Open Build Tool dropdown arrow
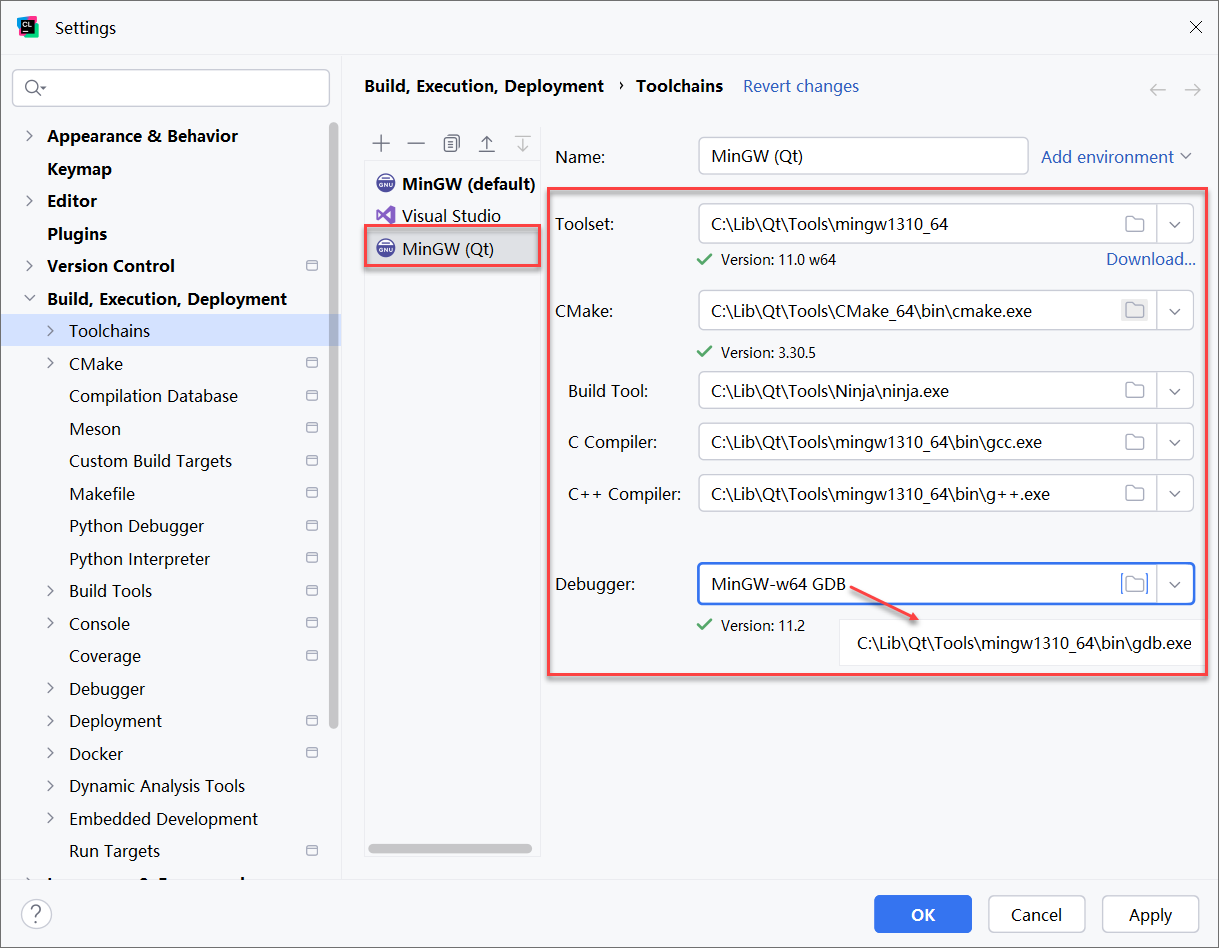The image size is (1219, 948). (x=1175, y=391)
